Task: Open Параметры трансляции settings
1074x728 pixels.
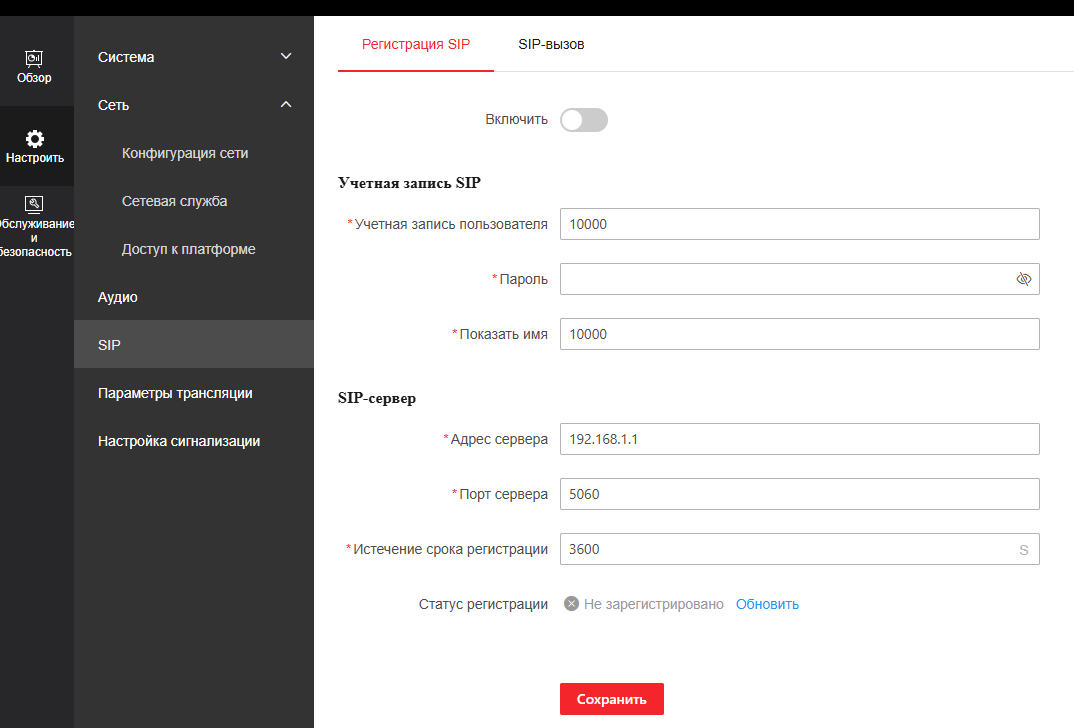Action: (174, 393)
